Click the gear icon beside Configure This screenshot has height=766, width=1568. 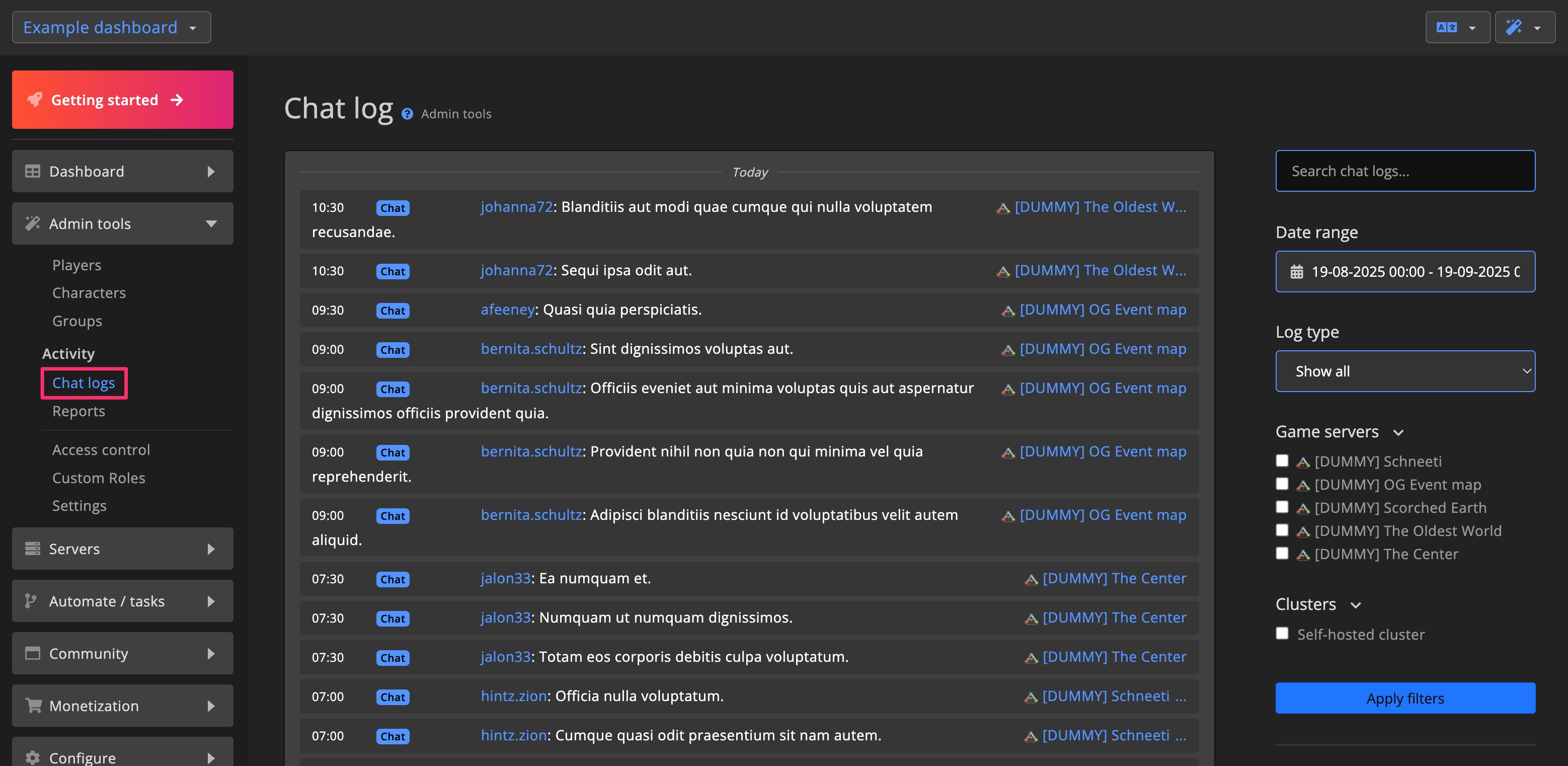[x=32, y=757]
